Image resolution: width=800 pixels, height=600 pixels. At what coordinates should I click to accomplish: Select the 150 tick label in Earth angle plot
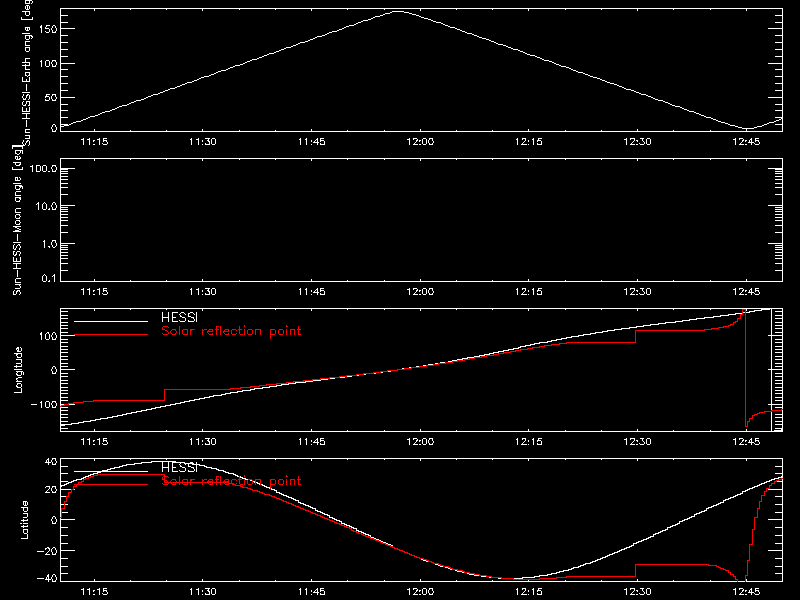pos(48,29)
